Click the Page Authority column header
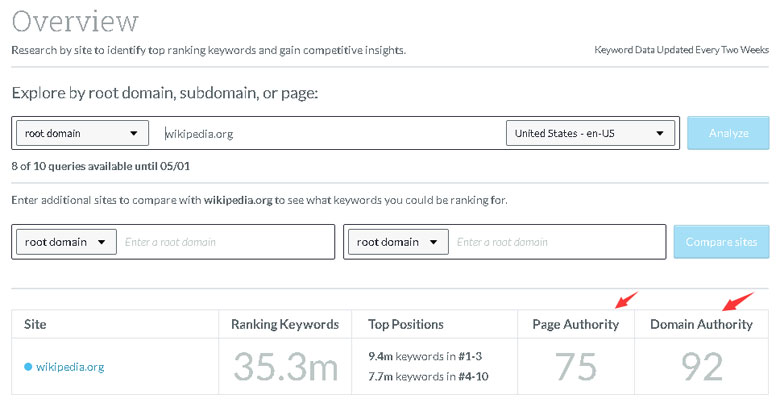The height and width of the screenshot is (407, 780). coord(575,324)
